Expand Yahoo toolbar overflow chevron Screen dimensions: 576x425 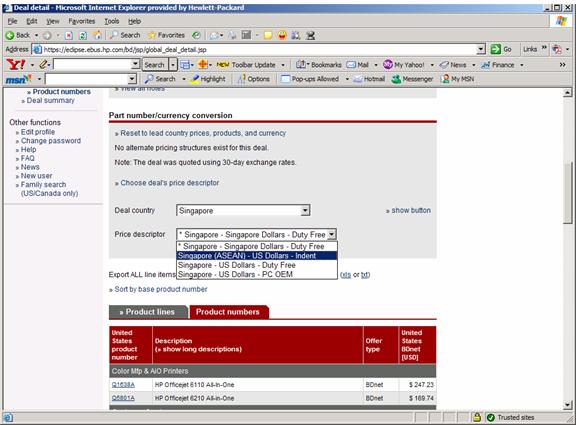[x=562, y=65]
